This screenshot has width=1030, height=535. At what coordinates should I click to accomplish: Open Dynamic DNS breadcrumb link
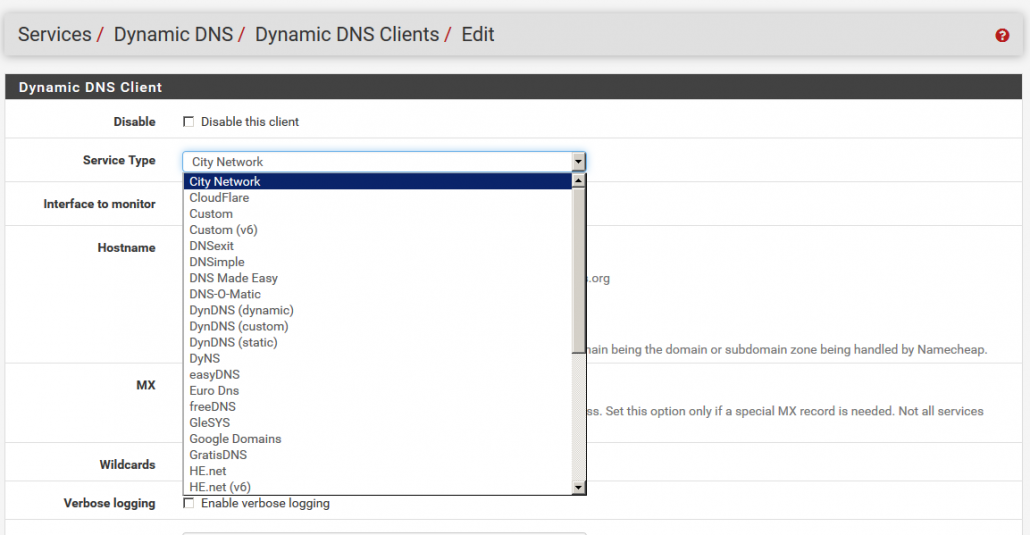(x=173, y=34)
